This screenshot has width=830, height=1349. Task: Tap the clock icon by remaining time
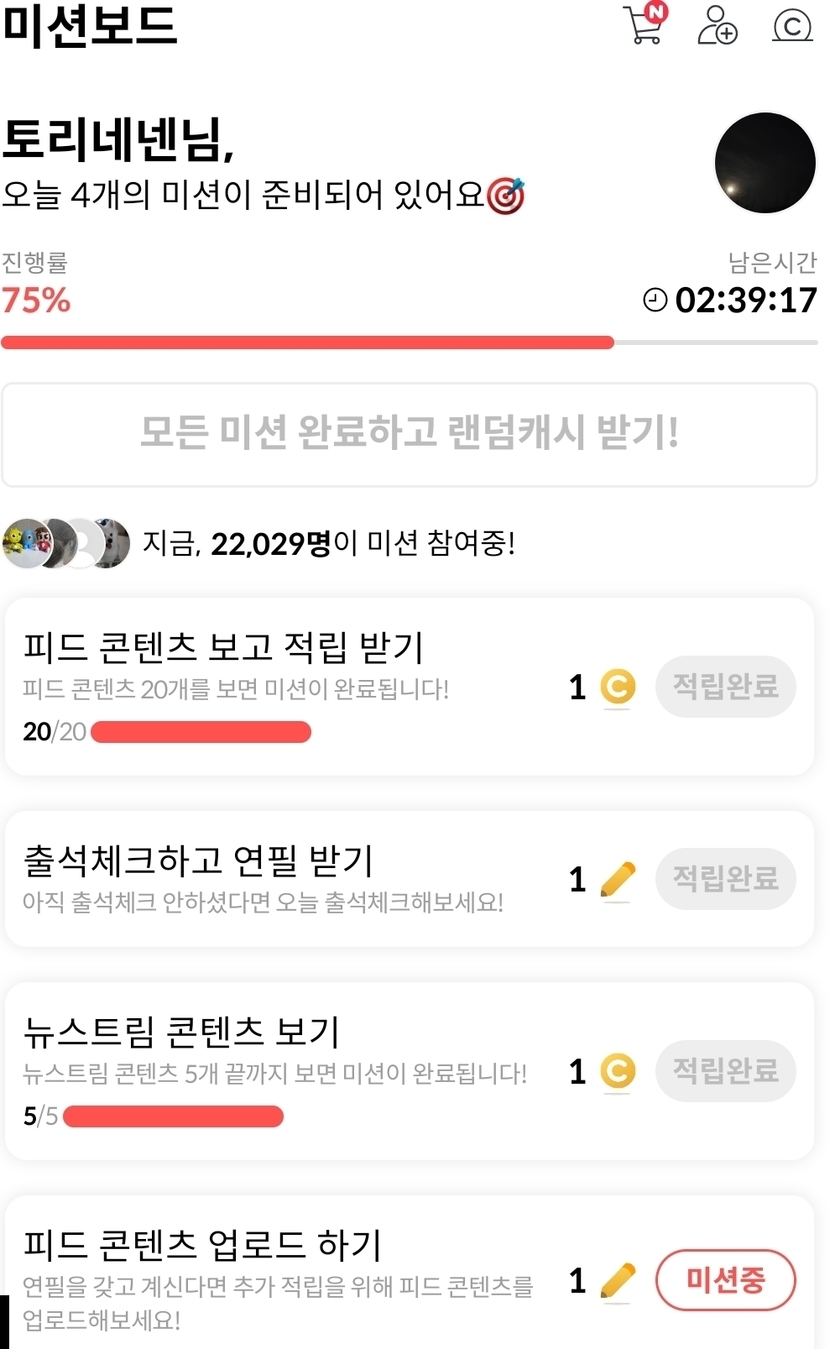click(655, 300)
